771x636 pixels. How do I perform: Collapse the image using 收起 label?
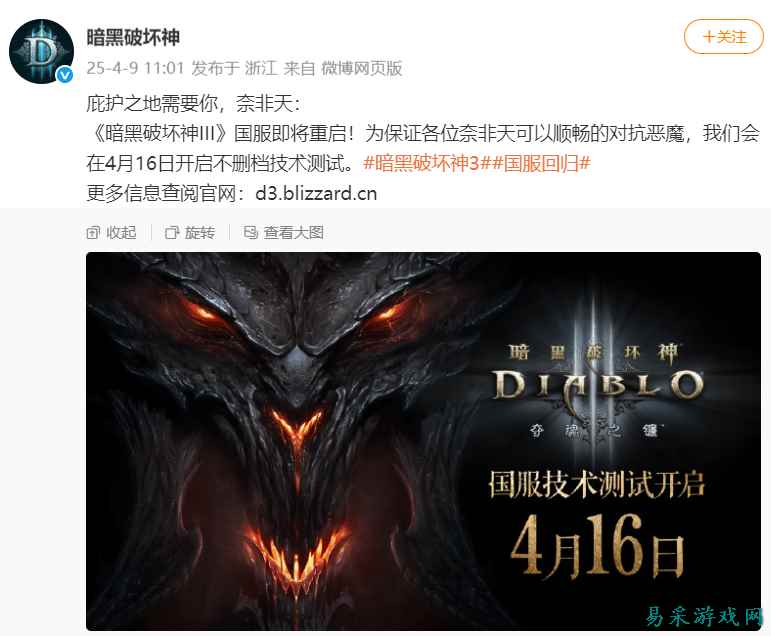tap(121, 233)
